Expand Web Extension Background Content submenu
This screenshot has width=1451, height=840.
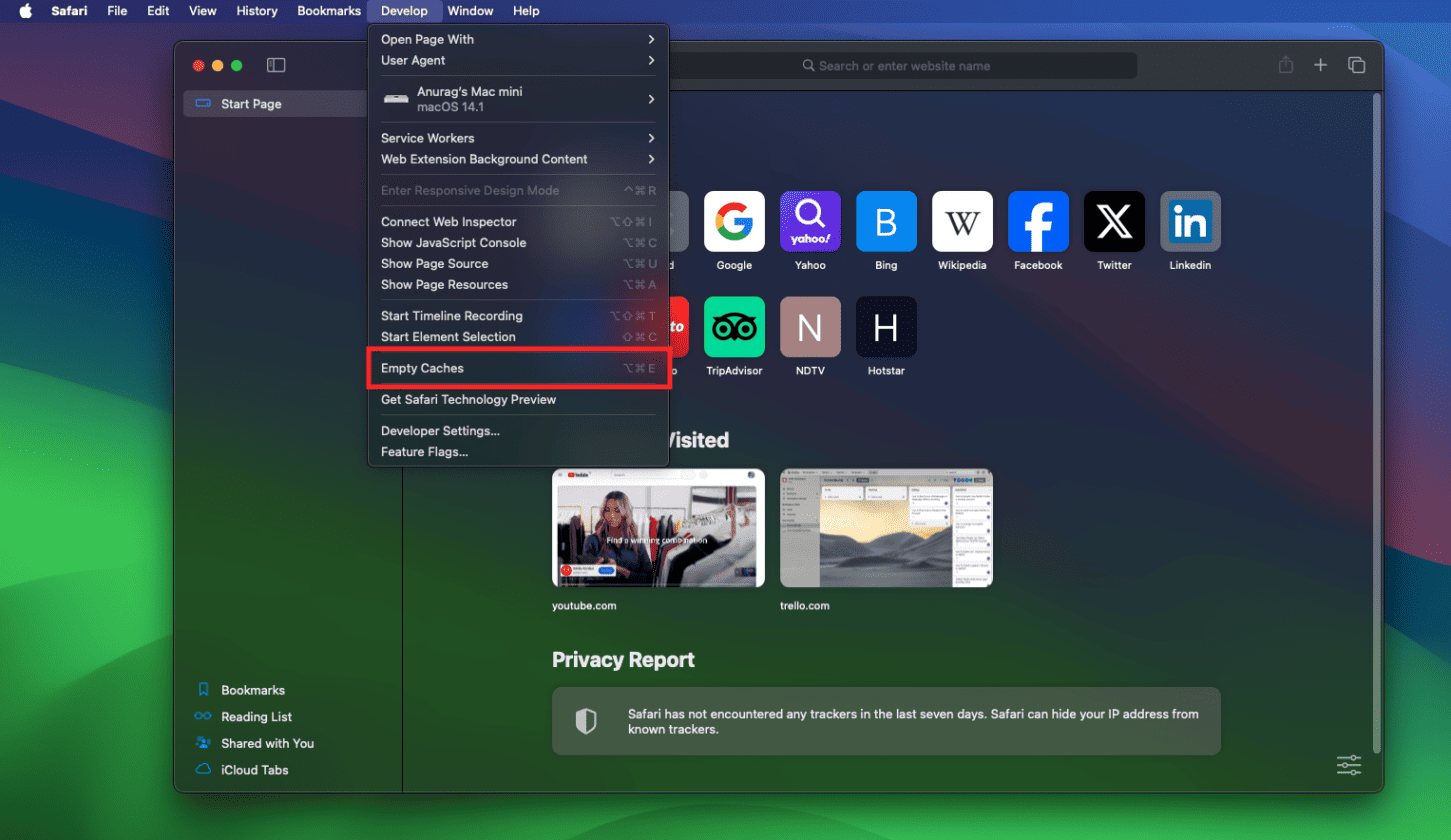click(518, 159)
